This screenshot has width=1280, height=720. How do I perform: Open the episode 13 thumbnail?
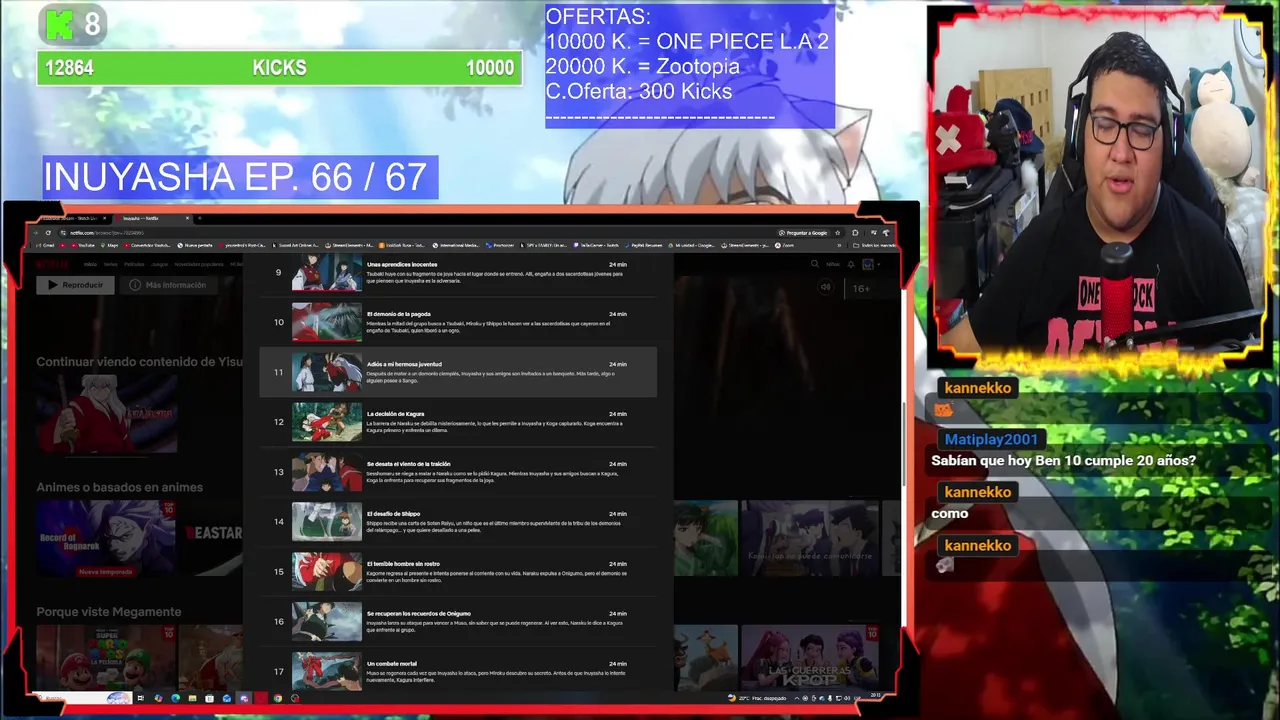pos(327,472)
